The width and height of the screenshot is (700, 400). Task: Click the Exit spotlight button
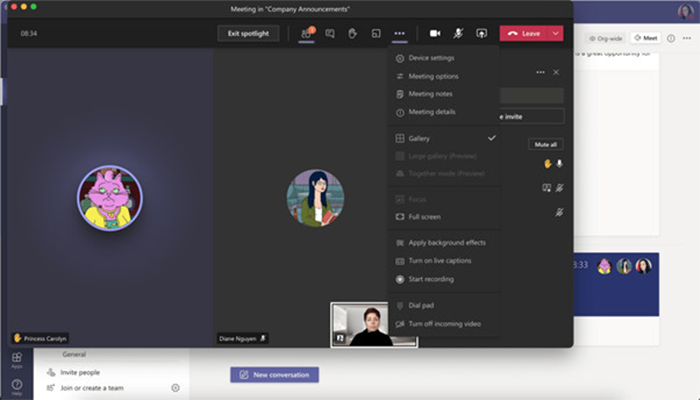[248, 33]
